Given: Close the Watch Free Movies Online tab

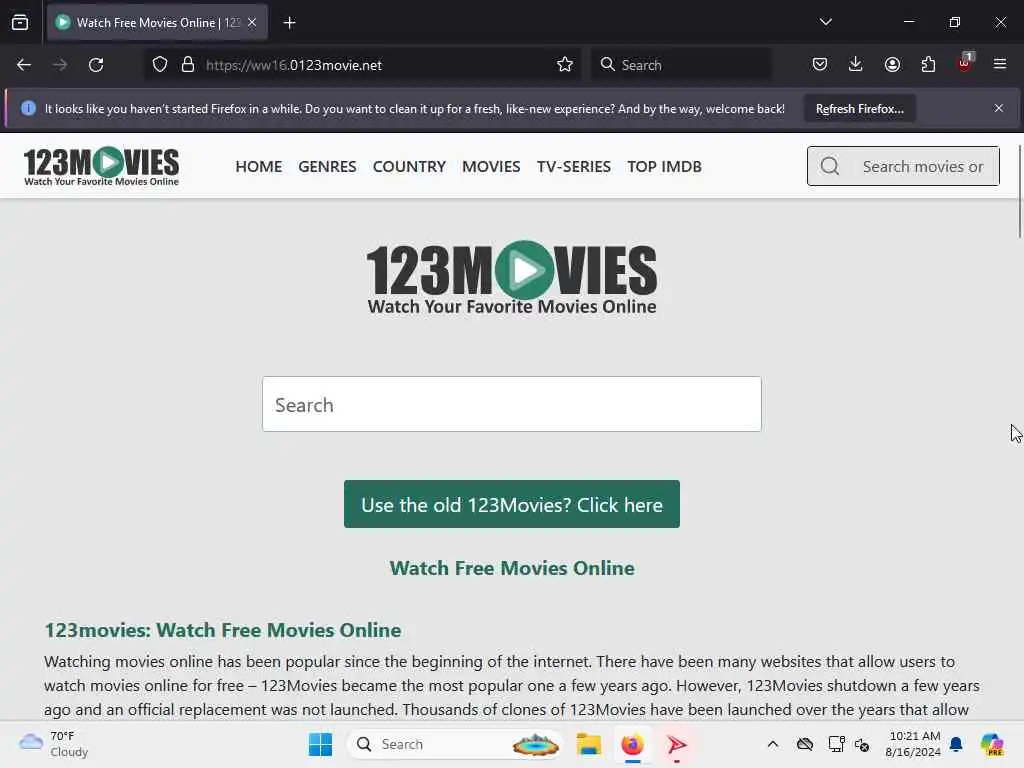Looking at the screenshot, I should tap(252, 23).
